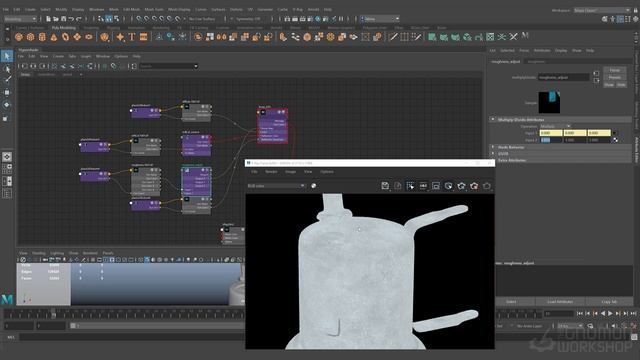Click the redo arrow in the status line
The height and width of the screenshot is (360, 640).
tap(79, 19)
